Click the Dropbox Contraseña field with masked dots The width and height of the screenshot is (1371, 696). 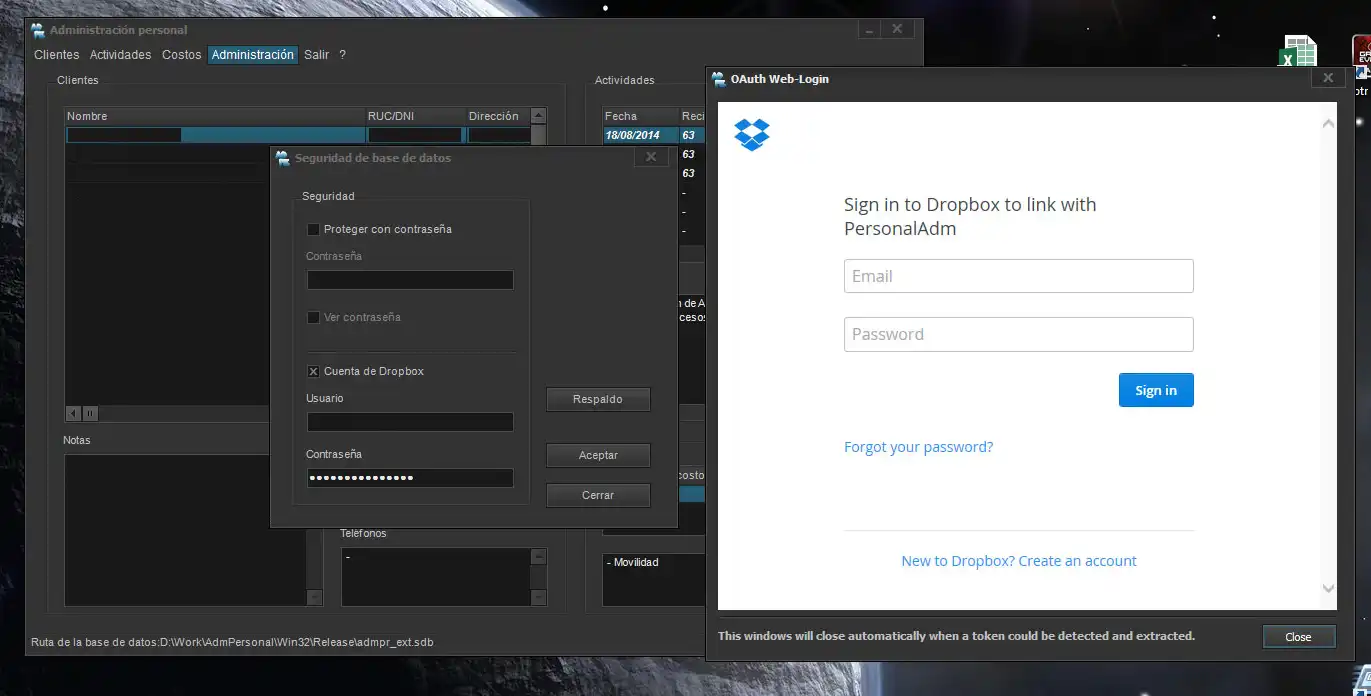[x=410, y=478]
